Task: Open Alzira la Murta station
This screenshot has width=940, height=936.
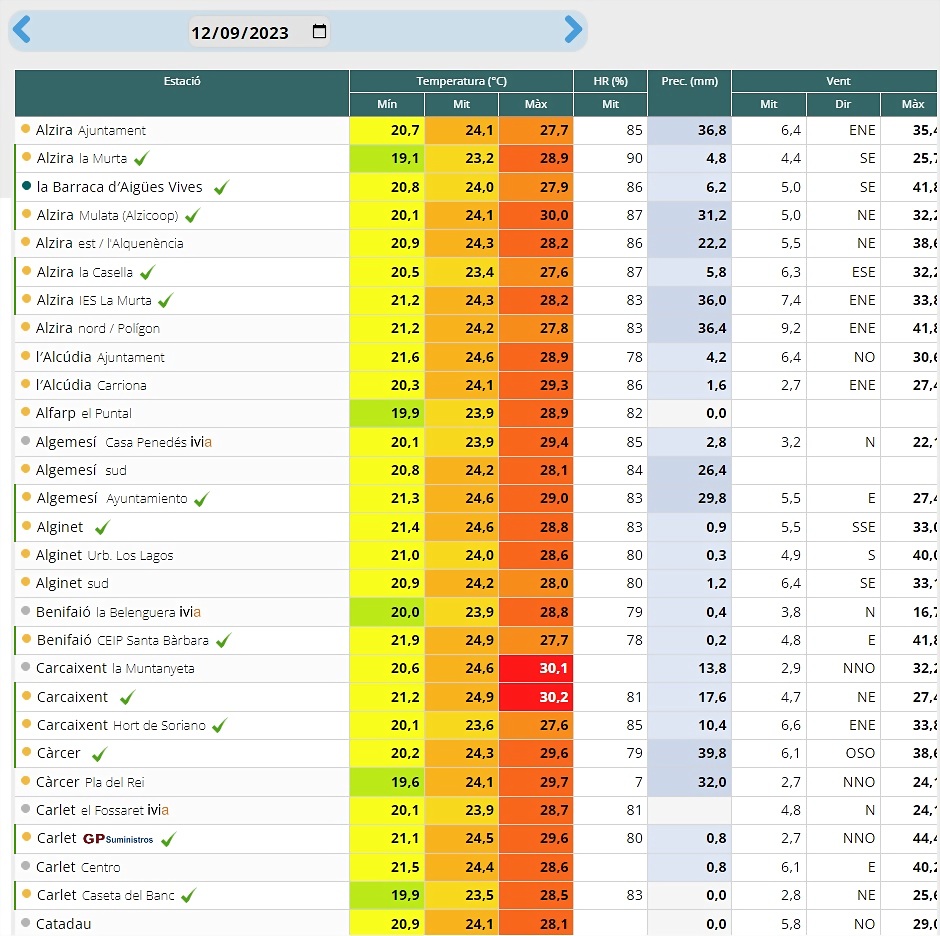Action: 82,158
